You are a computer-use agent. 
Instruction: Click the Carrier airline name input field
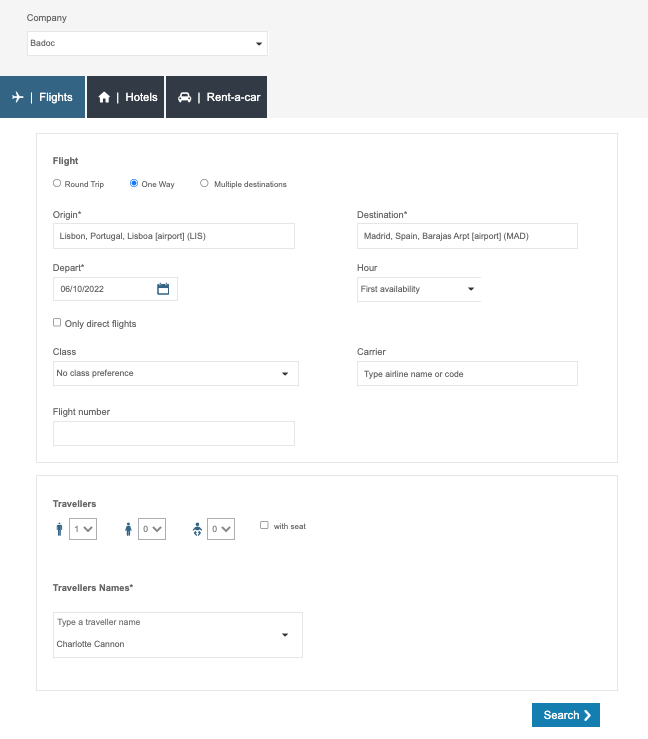coord(467,373)
